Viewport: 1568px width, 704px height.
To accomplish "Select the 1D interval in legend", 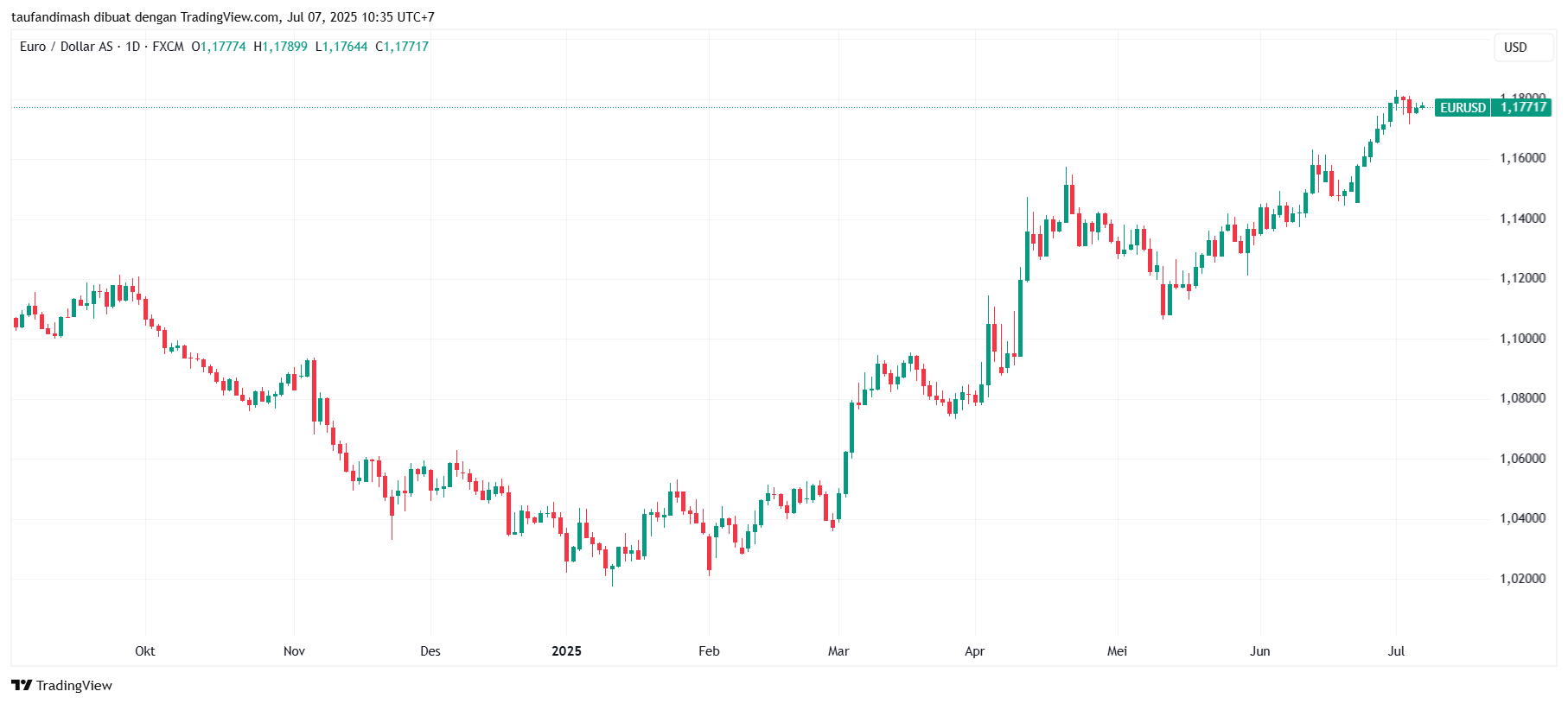I will [x=133, y=47].
